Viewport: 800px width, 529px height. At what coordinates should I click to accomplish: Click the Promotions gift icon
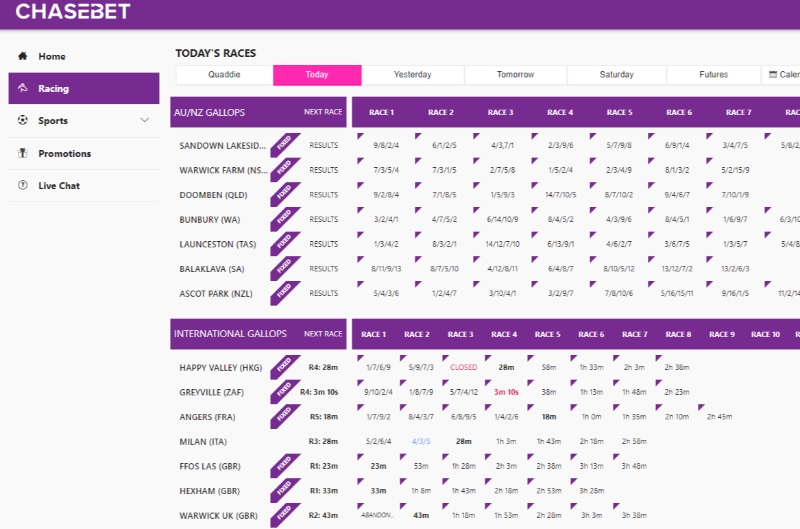tap(22, 153)
